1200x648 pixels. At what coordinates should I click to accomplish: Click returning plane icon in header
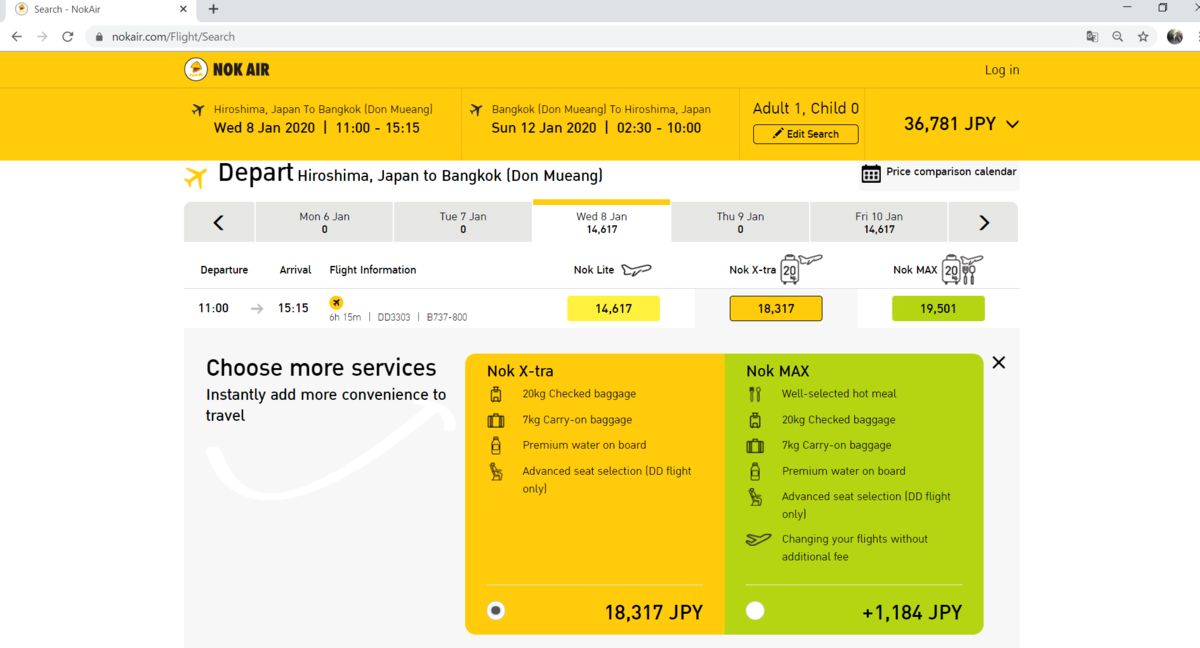[475, 109]
